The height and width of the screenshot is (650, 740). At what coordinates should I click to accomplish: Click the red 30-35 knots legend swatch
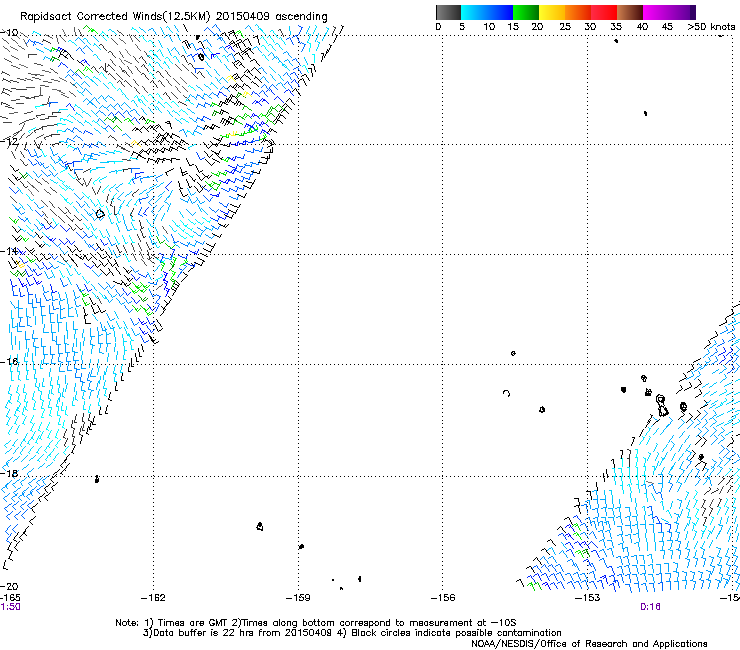604,12
